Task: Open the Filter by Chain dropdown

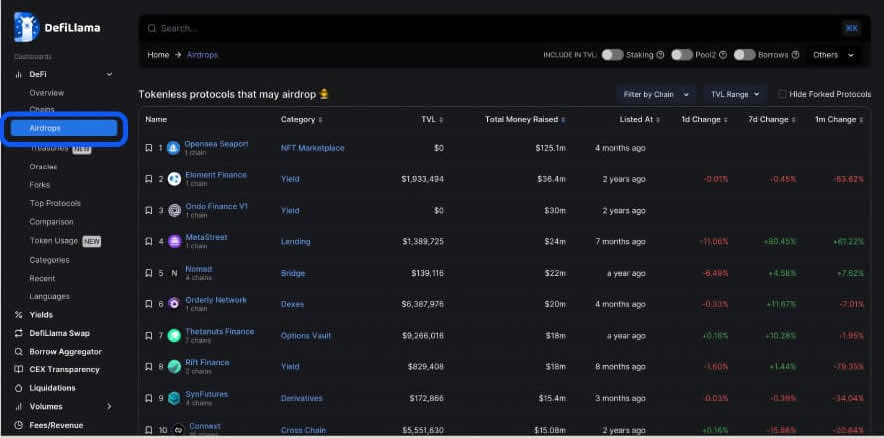Action: point(655,94)
